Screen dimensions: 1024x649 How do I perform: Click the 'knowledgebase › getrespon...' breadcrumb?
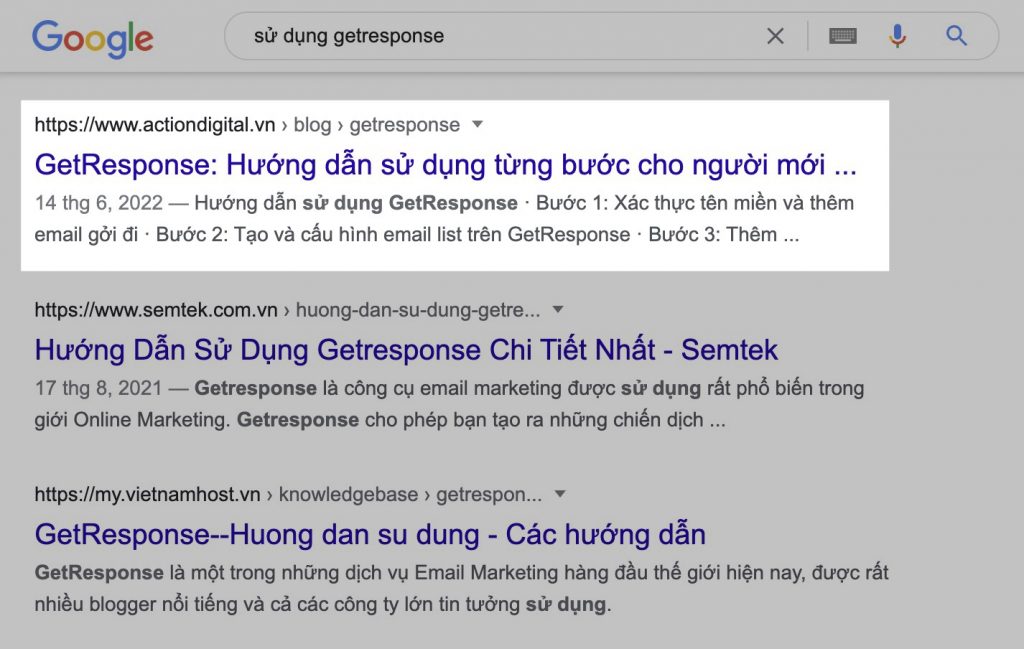tap(410, 495)
